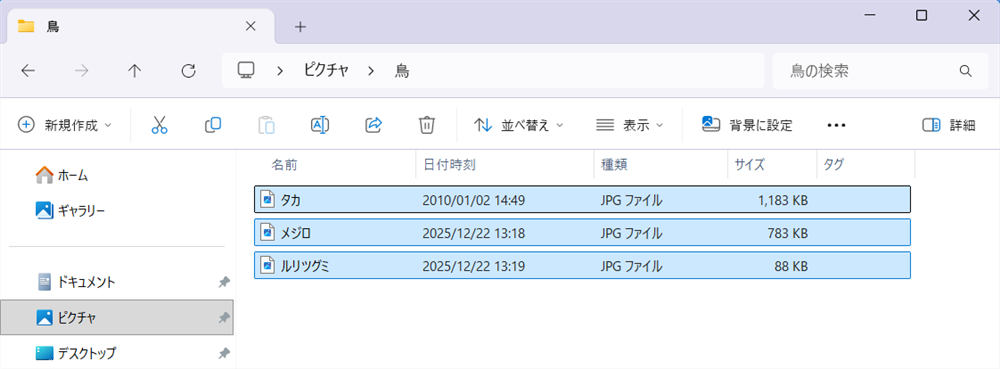
Task: Click the Rename icon in toolbar
Action: pyautogui.click(x=320, y=125)
